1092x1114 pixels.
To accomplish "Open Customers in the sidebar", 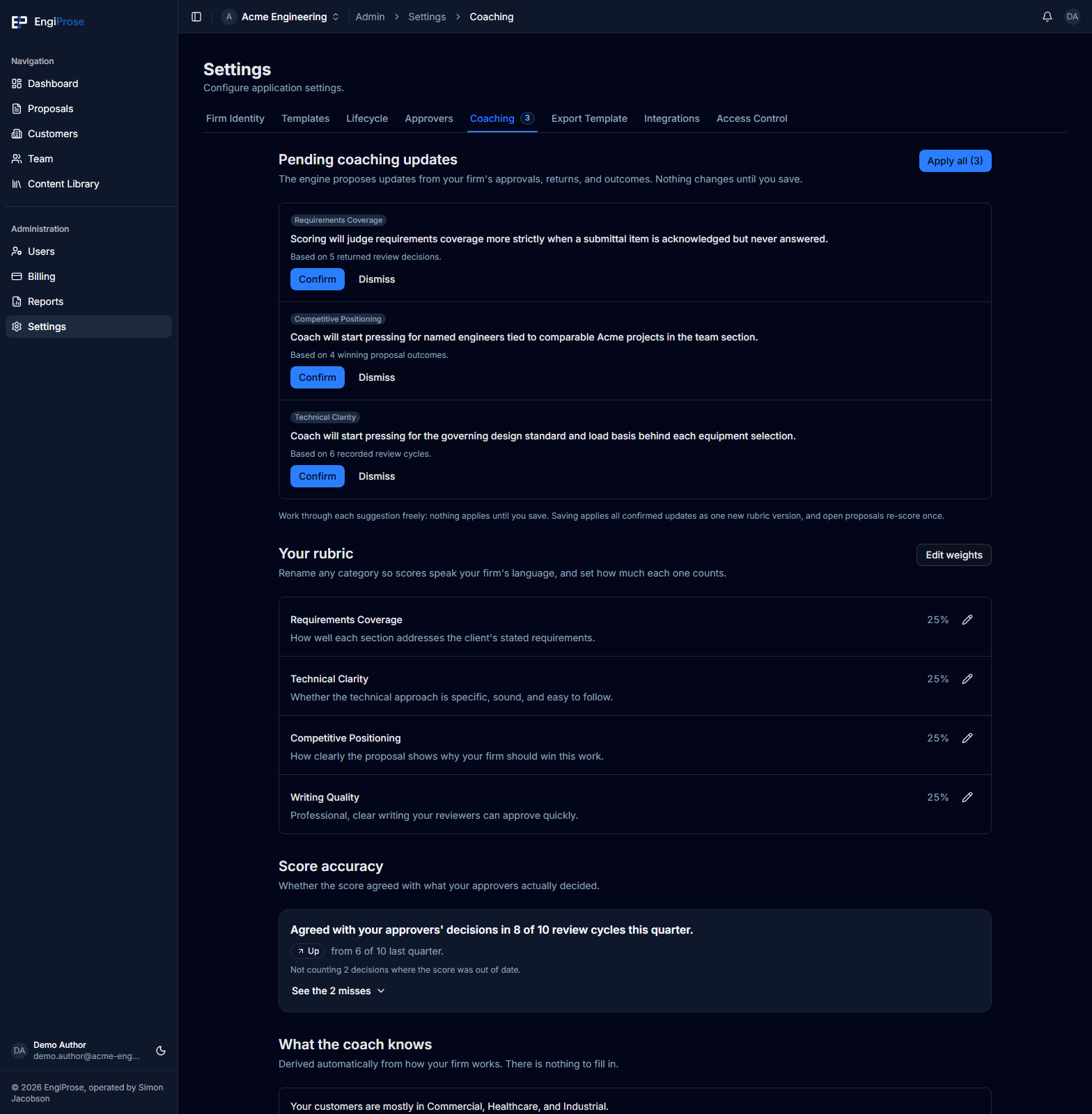I will click(x=88, y=134).
